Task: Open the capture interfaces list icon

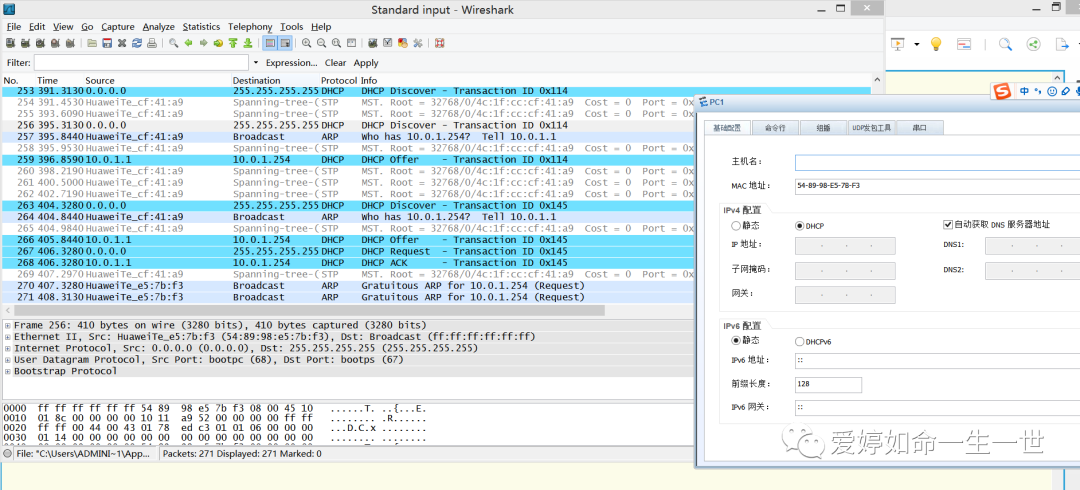Action: tap(10, 43)
